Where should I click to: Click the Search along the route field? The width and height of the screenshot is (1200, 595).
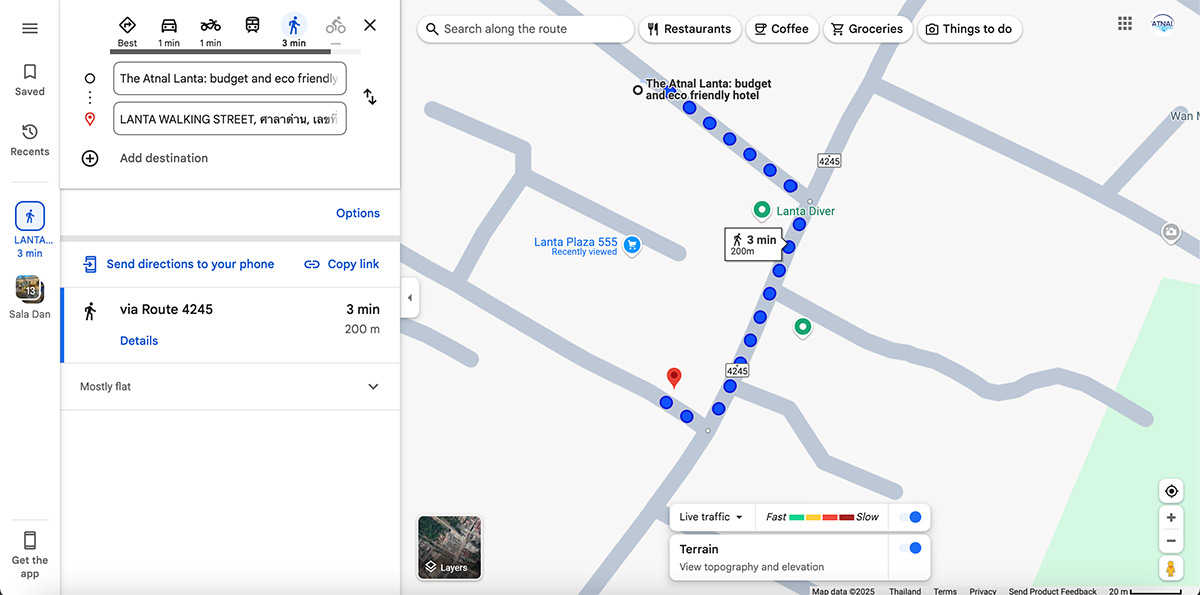coord(530,29)
